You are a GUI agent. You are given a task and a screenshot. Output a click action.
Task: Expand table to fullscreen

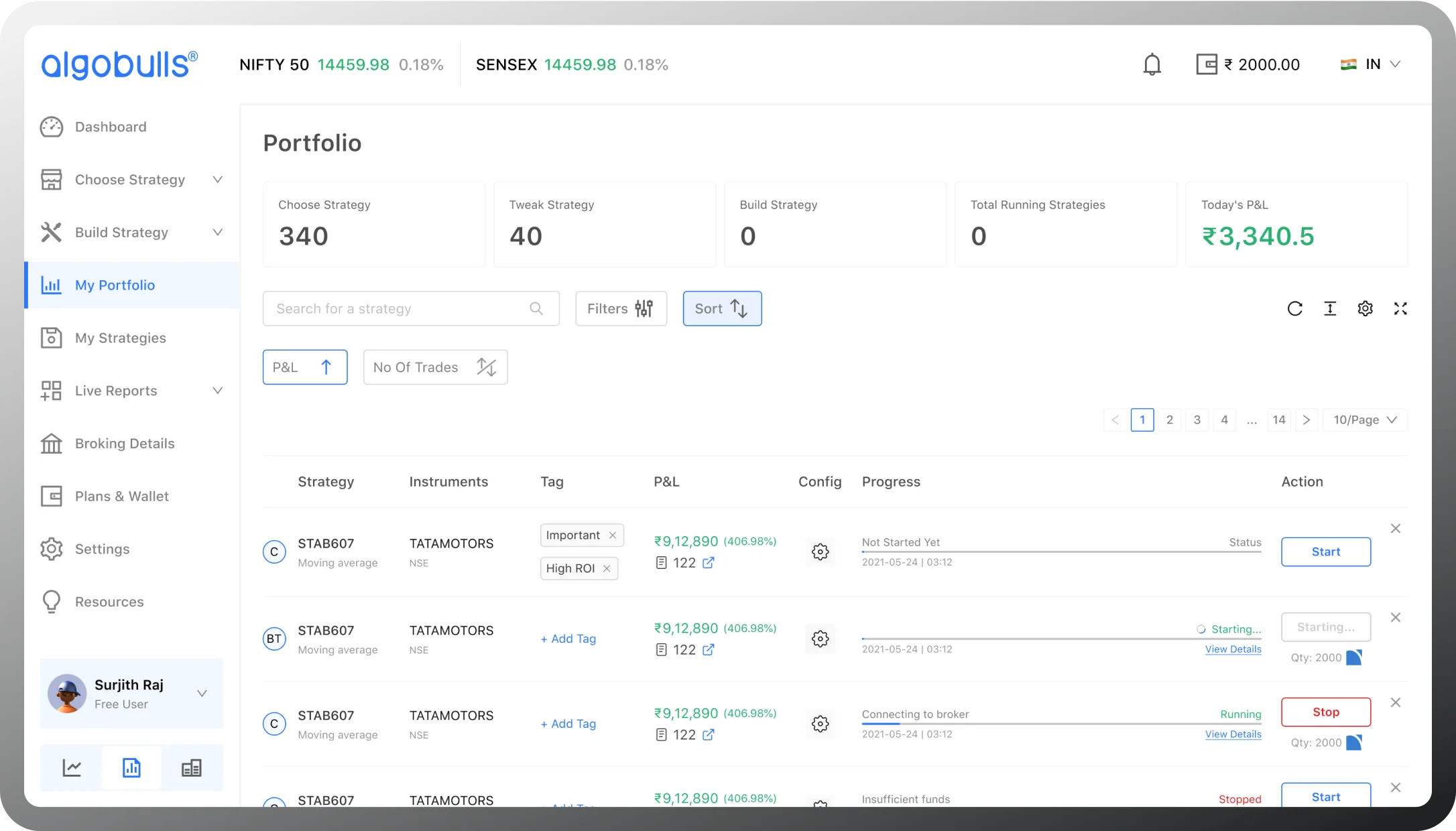[x=1400, y=308]
